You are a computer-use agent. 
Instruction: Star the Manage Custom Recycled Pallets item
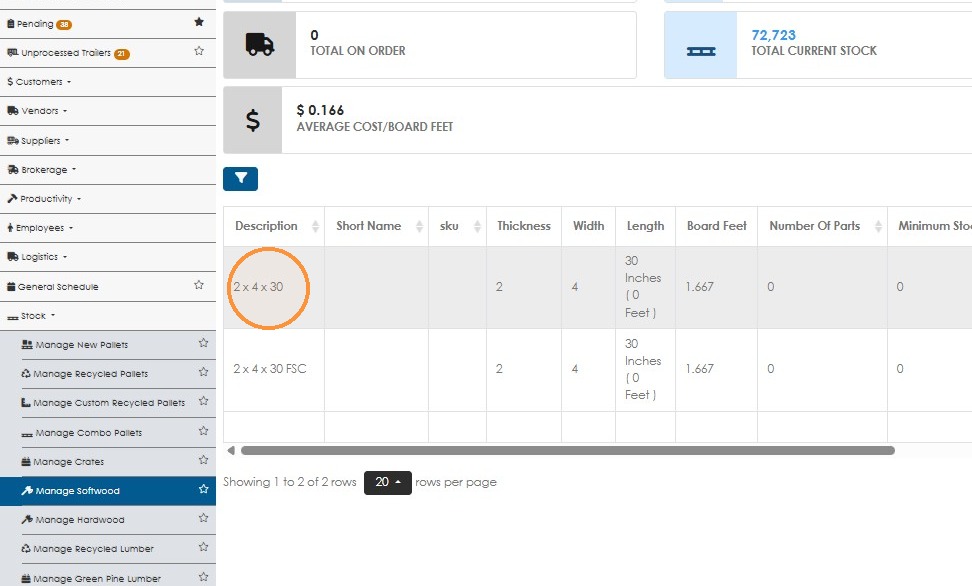(x=203, y=401)
